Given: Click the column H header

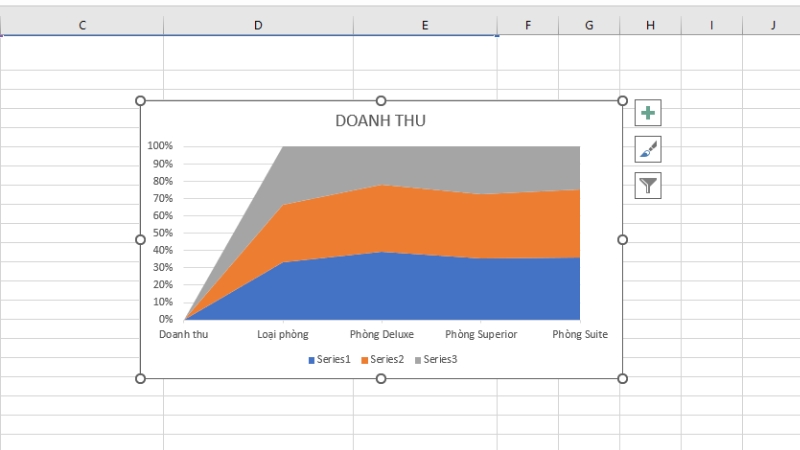Looking at the screenshot, I should pos(650,25).
